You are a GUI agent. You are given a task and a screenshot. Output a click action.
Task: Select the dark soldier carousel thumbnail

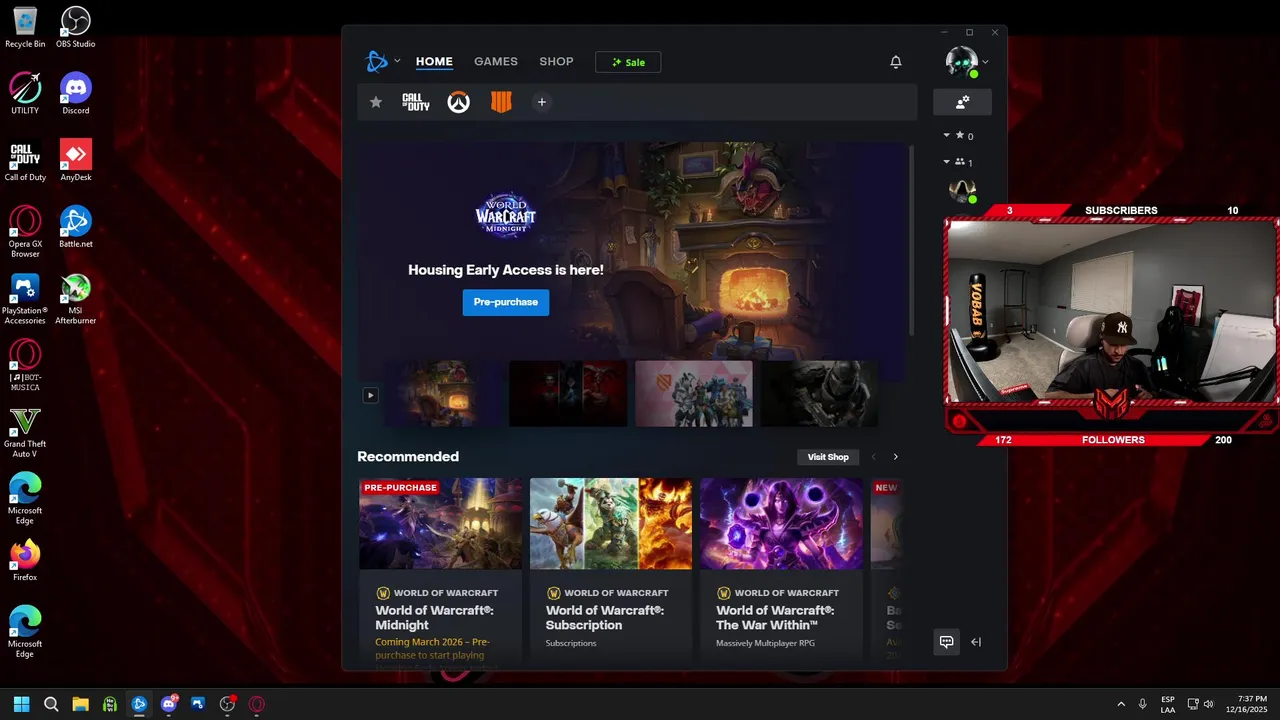(x=819, y=394)
